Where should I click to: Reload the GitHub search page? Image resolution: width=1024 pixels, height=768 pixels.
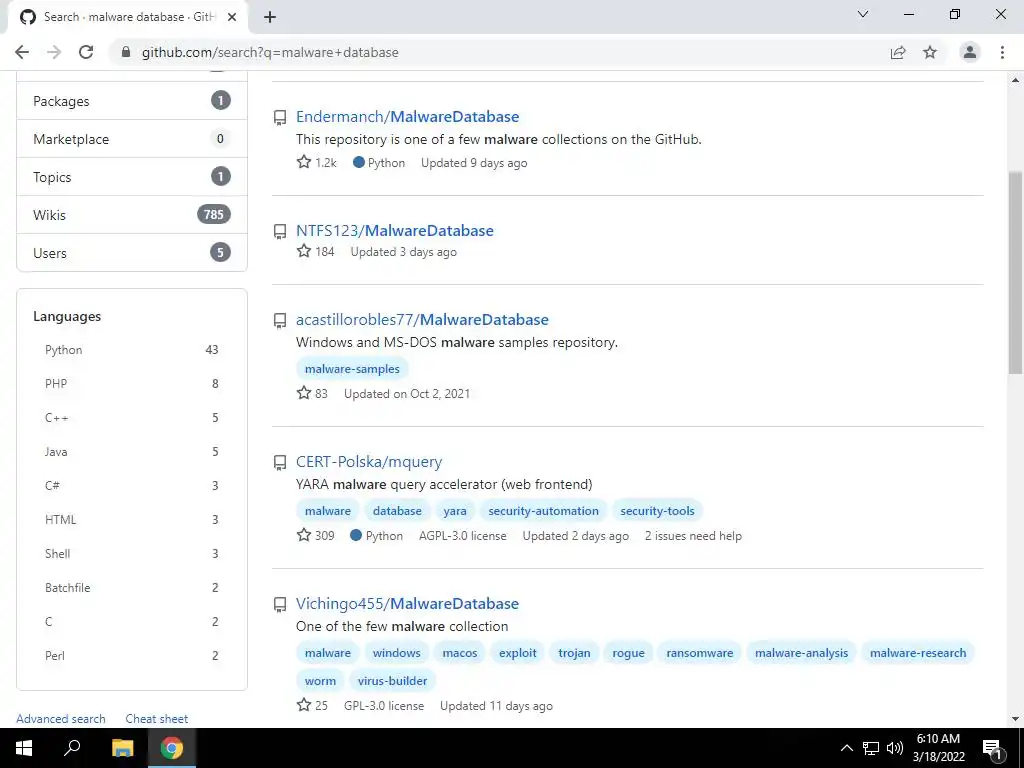(86, 52)
